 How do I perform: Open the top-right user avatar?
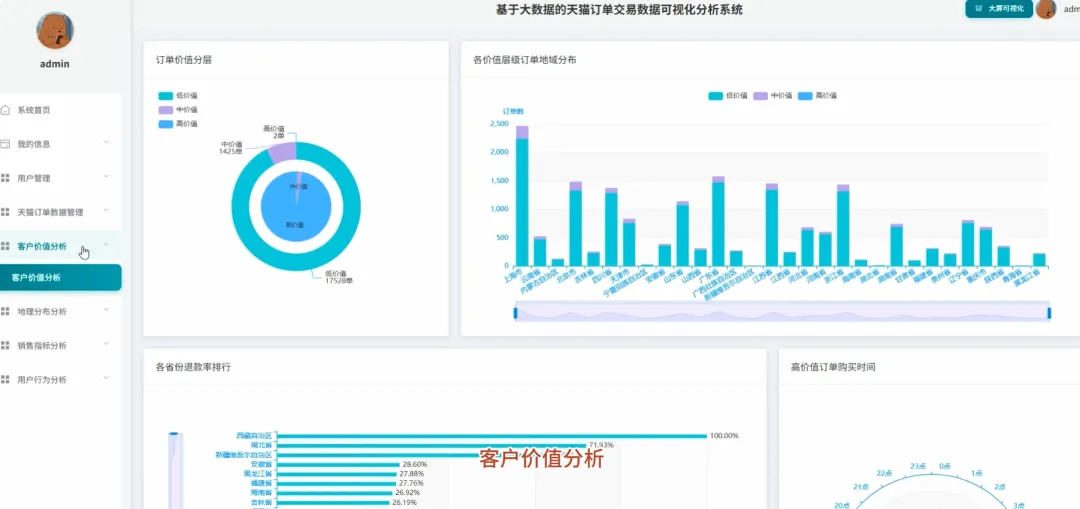pyautogui.click(x=1046, y=9)
